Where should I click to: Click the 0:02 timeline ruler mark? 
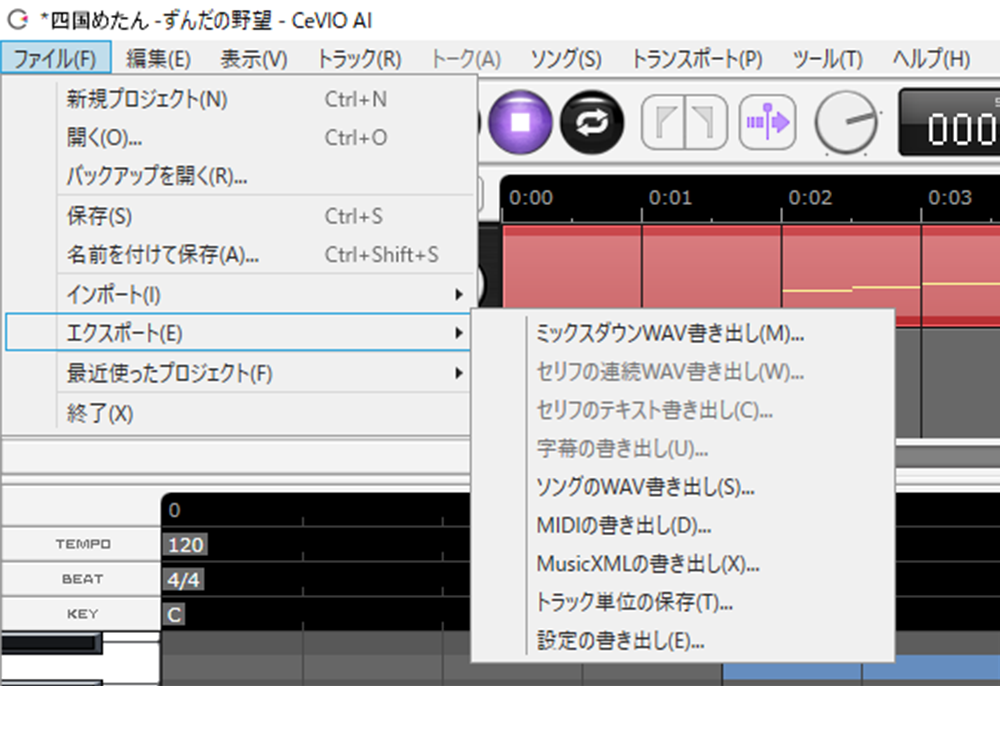(x=810, y=197)
